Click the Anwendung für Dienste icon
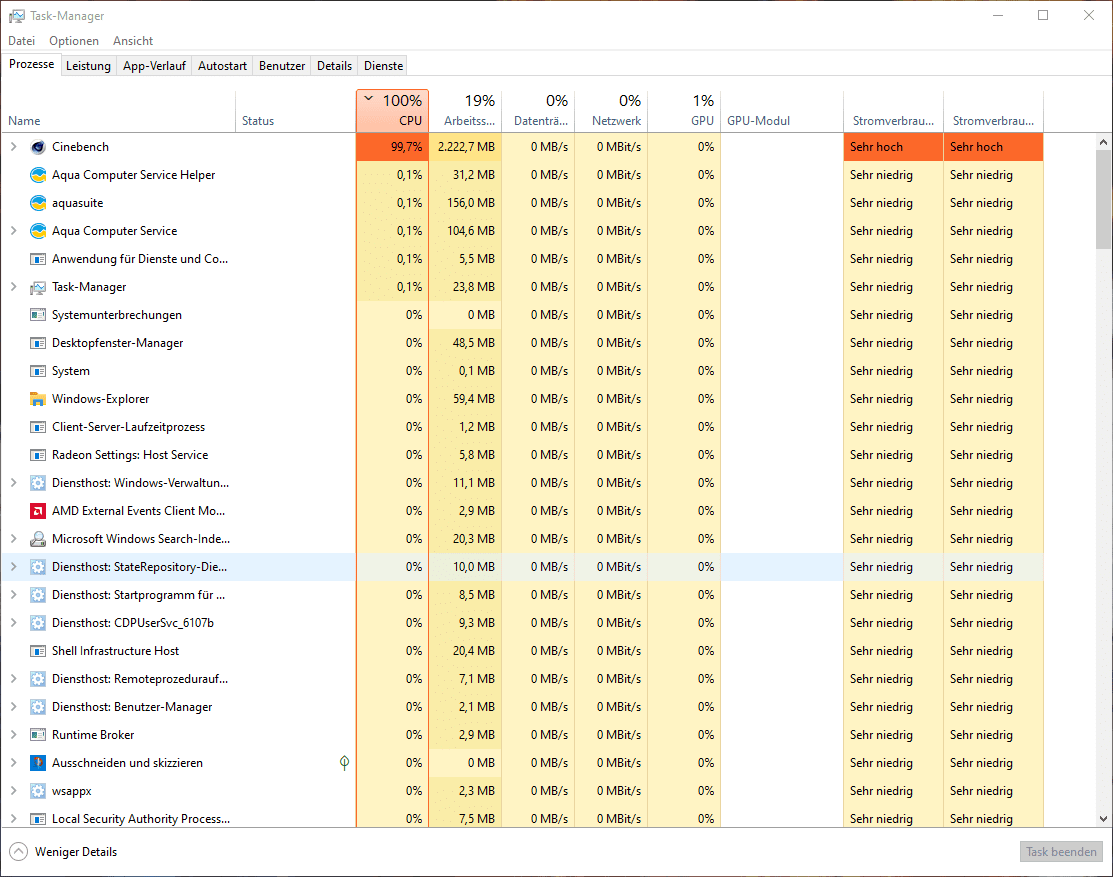 point(38,259)
